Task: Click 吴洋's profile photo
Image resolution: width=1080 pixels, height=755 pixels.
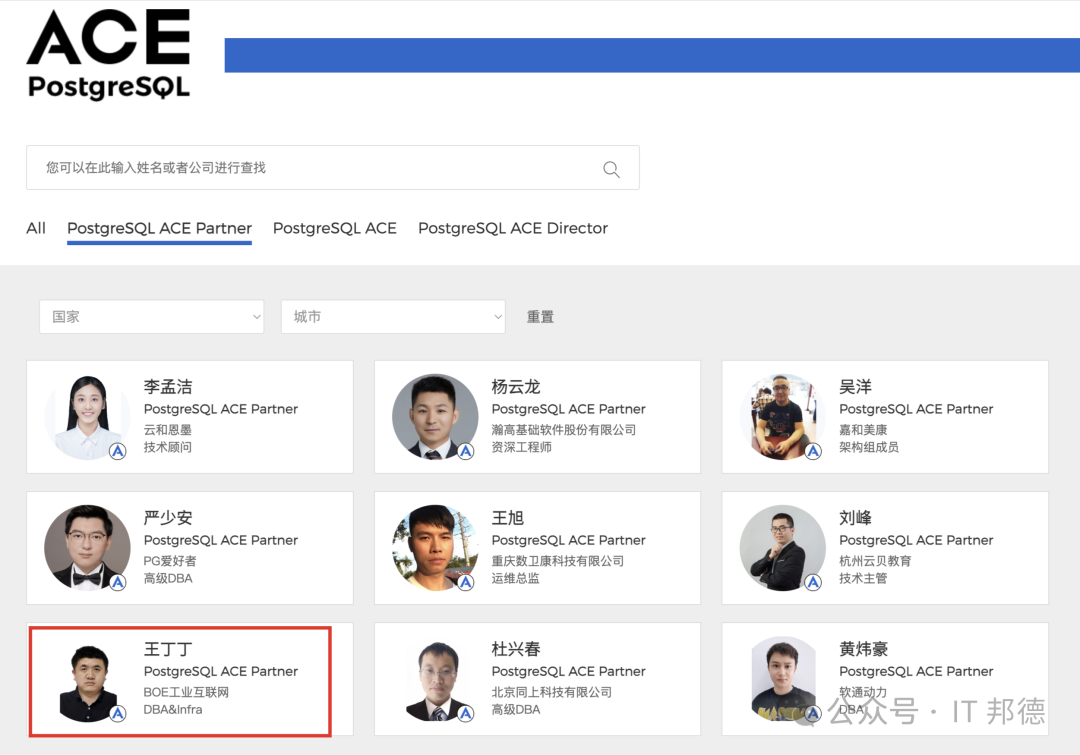Action: click(x=782, y=417)
